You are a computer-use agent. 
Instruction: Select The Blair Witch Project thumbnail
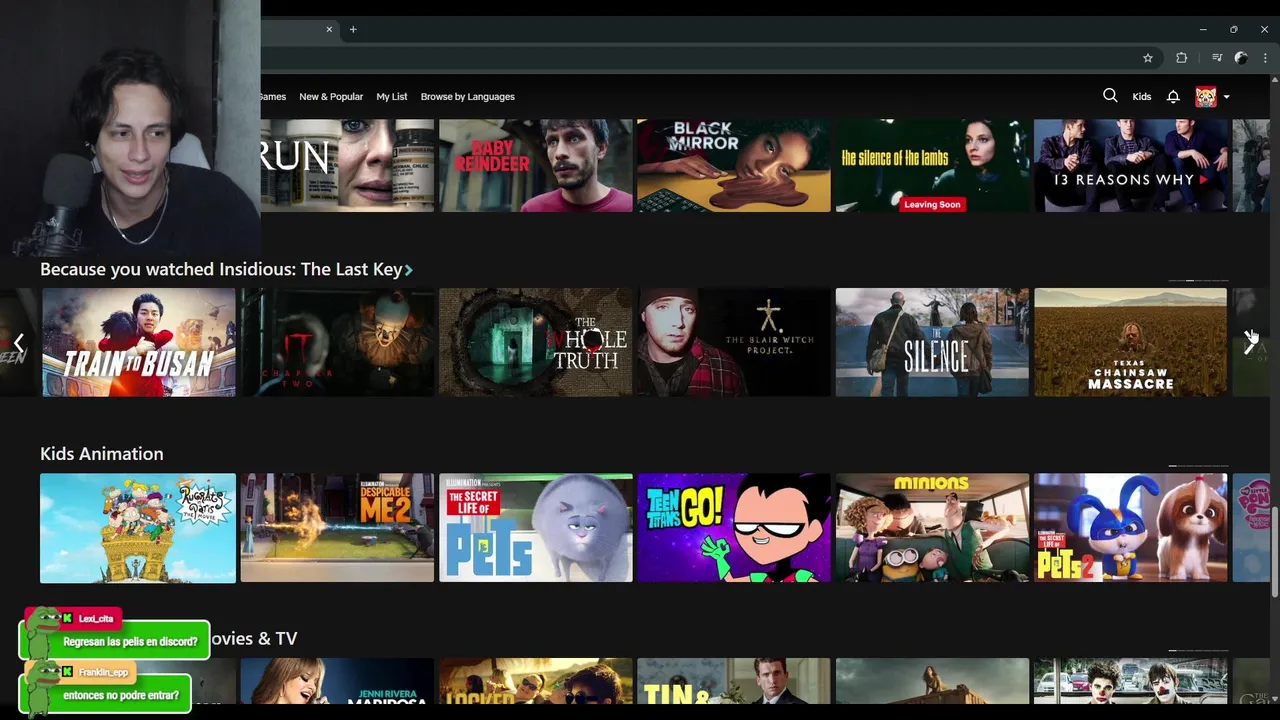coord(734,342)
